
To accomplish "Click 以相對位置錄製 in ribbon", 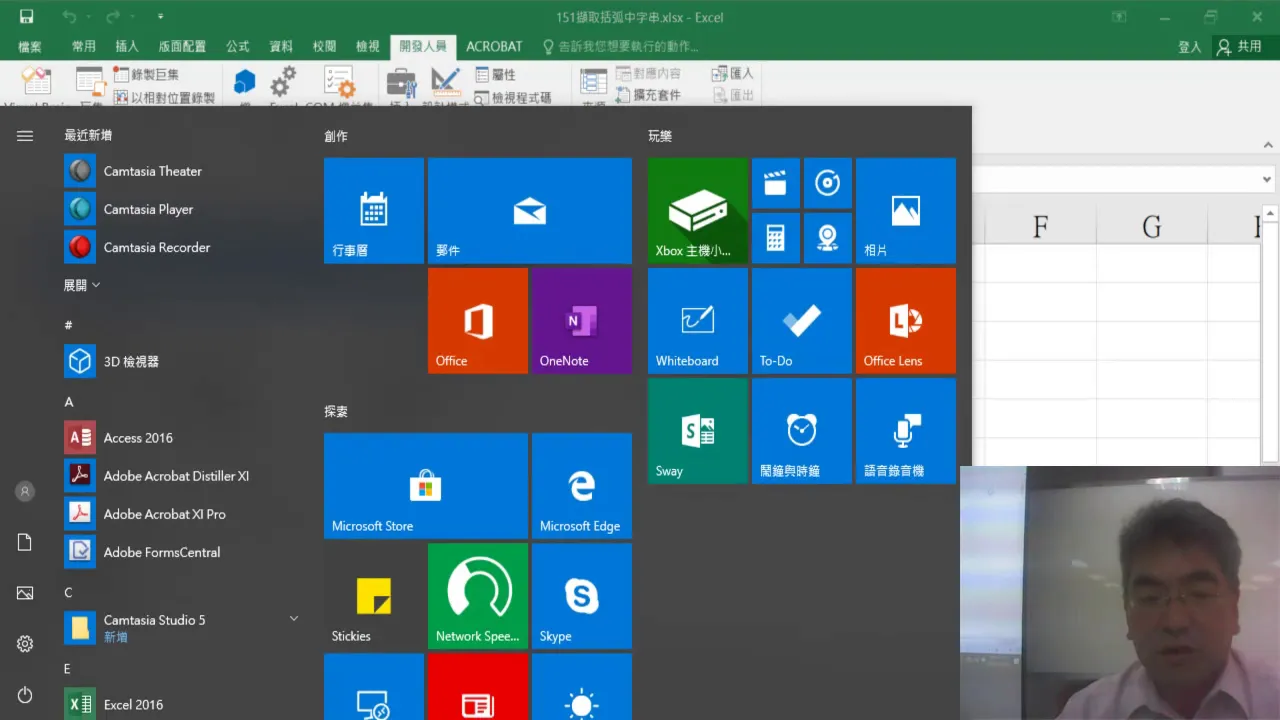I will click(164, 97).
